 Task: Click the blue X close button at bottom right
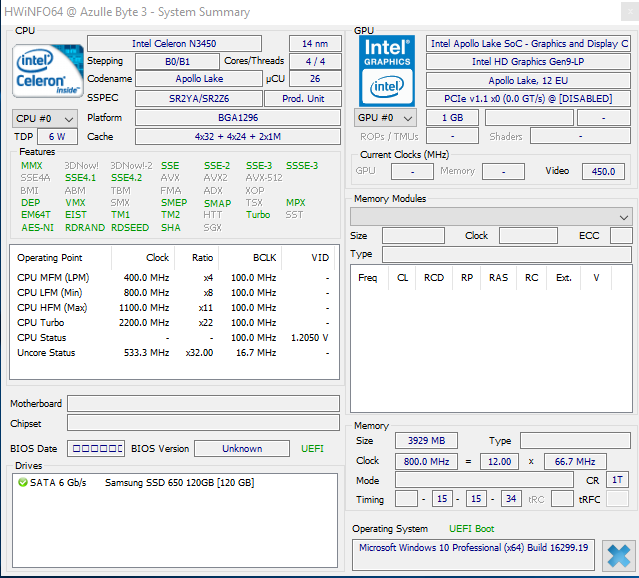coord(619,556)
